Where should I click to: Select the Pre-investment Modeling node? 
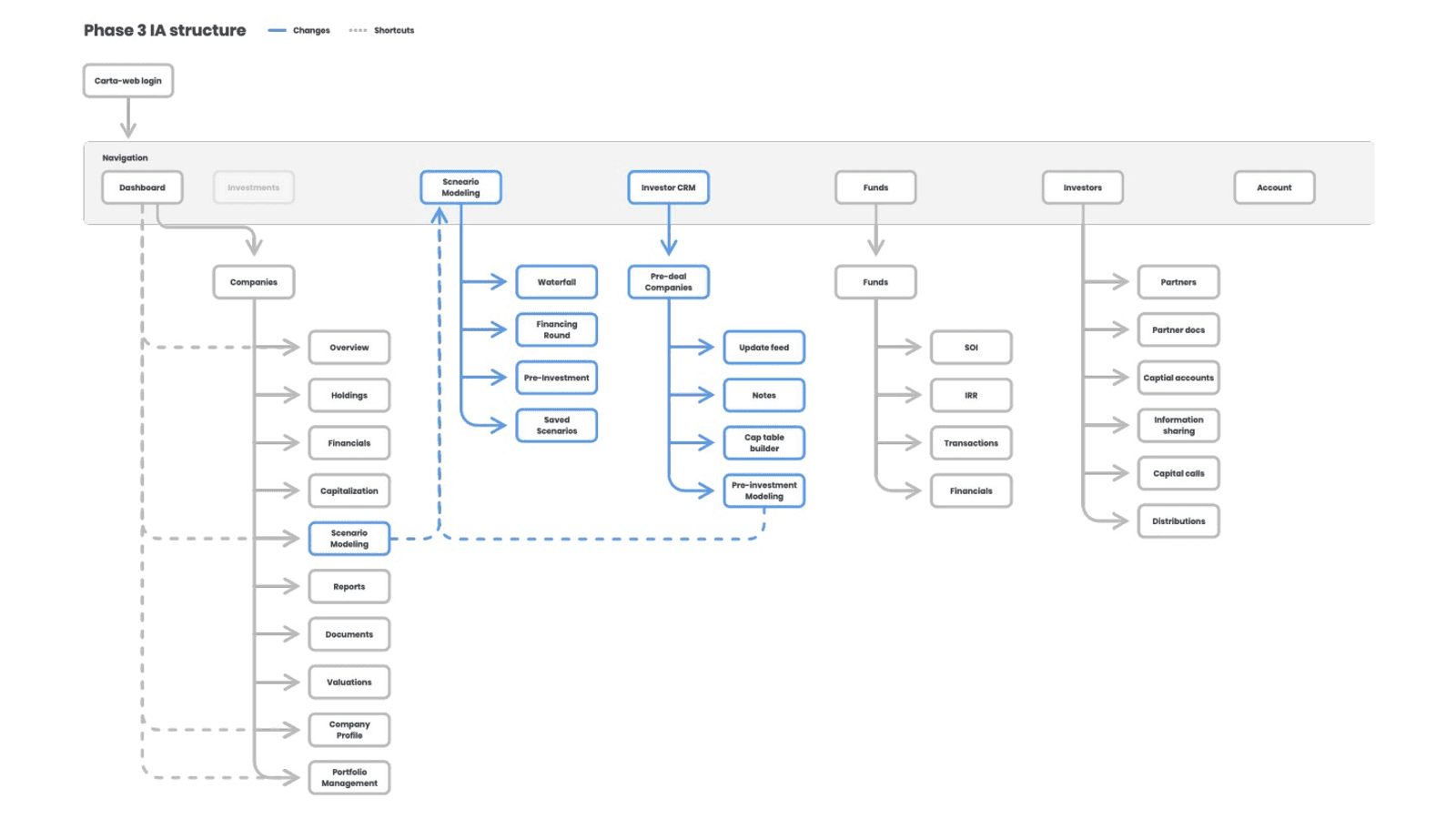[x=764, y=491]
